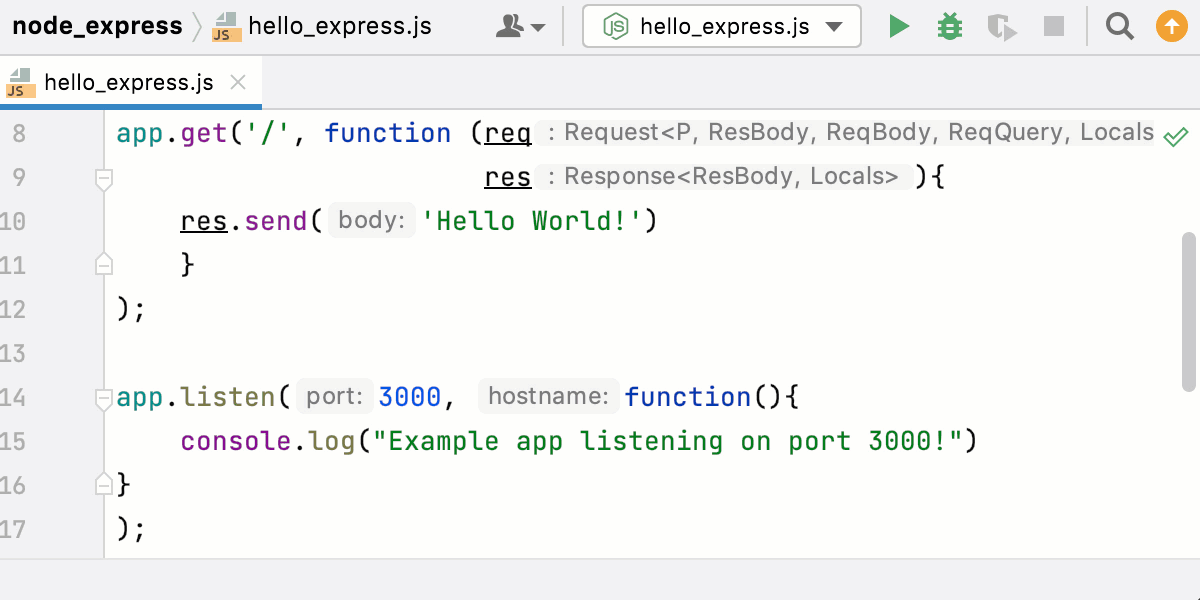The width and height of the screenshot is (1200, 600).
Task: Run with coverage shield icon
Action: pyautogui.click(x=1001, y=27)
